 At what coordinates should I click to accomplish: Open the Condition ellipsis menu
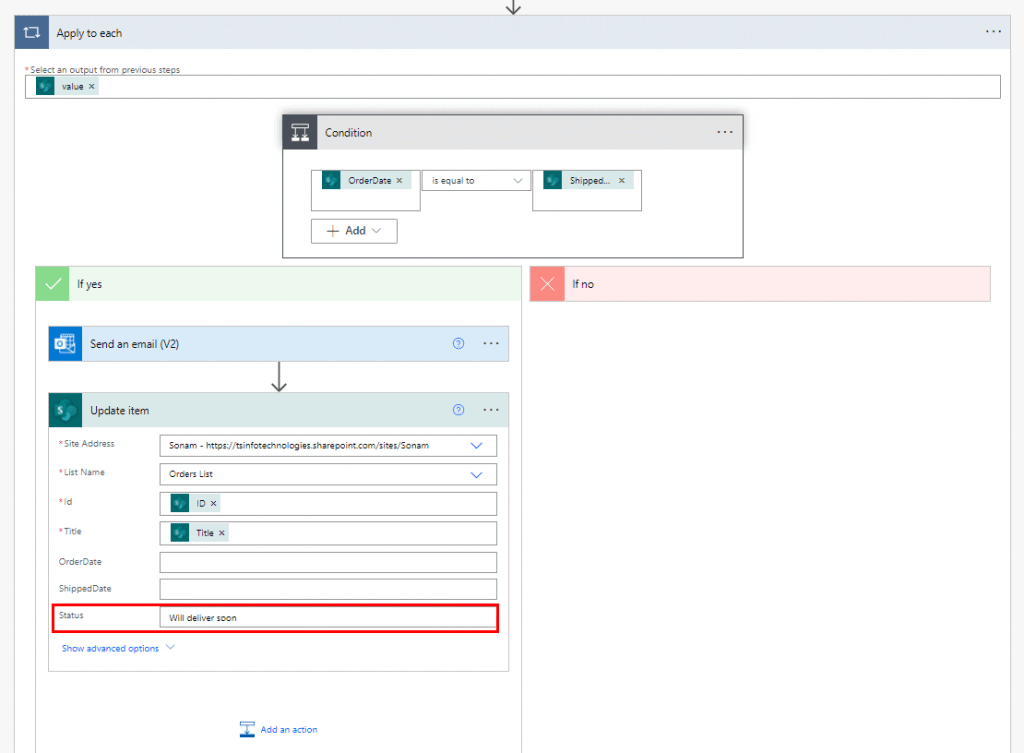coord(724,132)
